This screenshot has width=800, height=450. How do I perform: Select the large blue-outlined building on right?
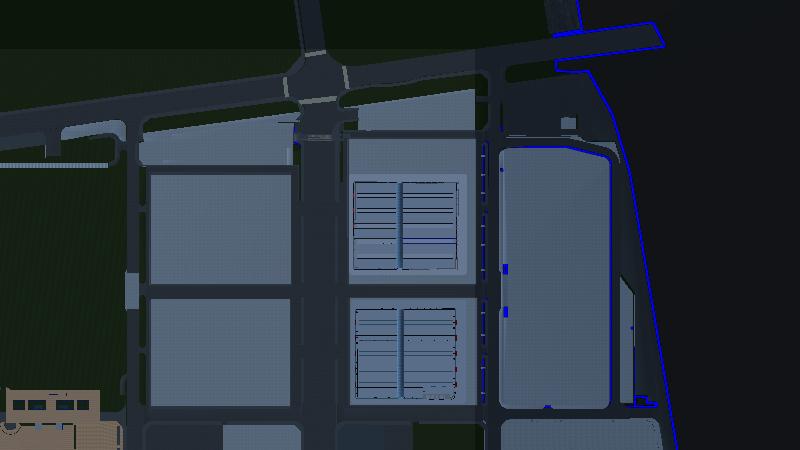pos(555,278)
